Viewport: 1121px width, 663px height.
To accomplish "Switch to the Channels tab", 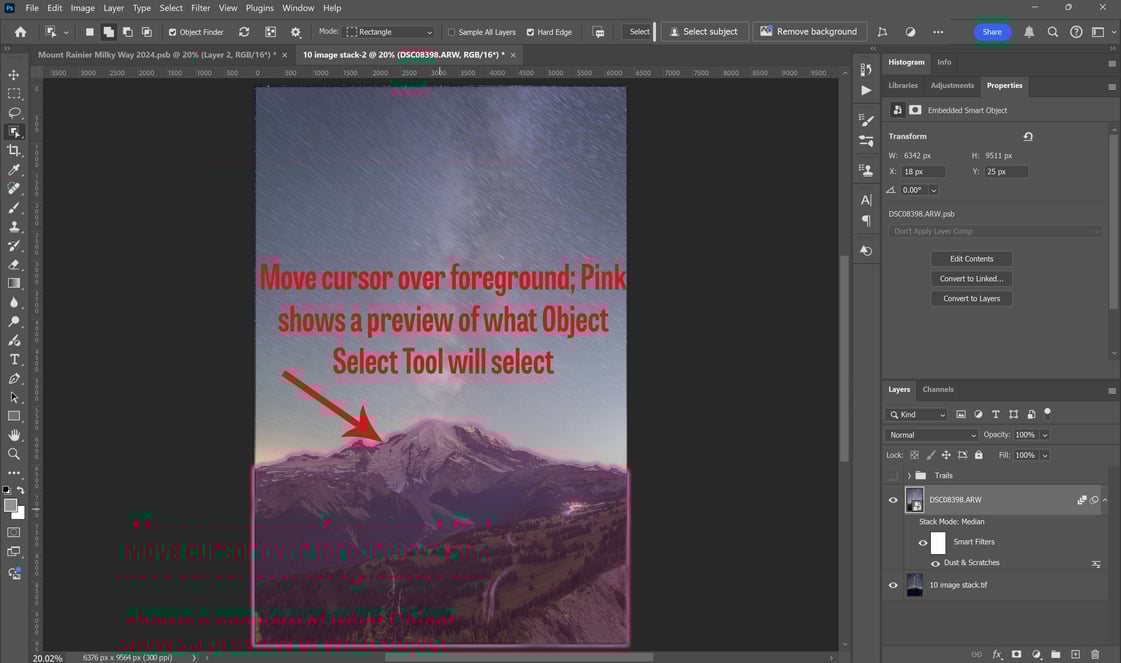I will 938,390.
